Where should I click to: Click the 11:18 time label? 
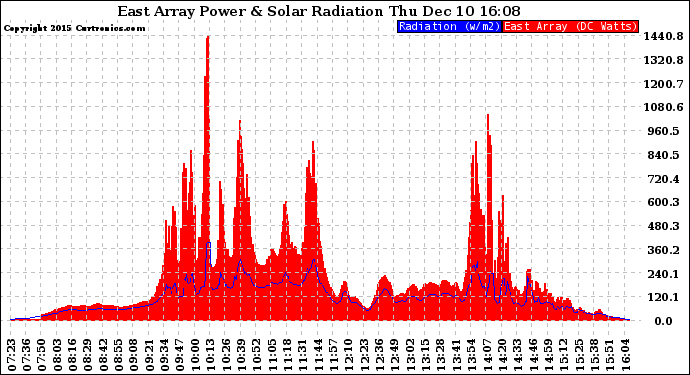coord(287,355)
